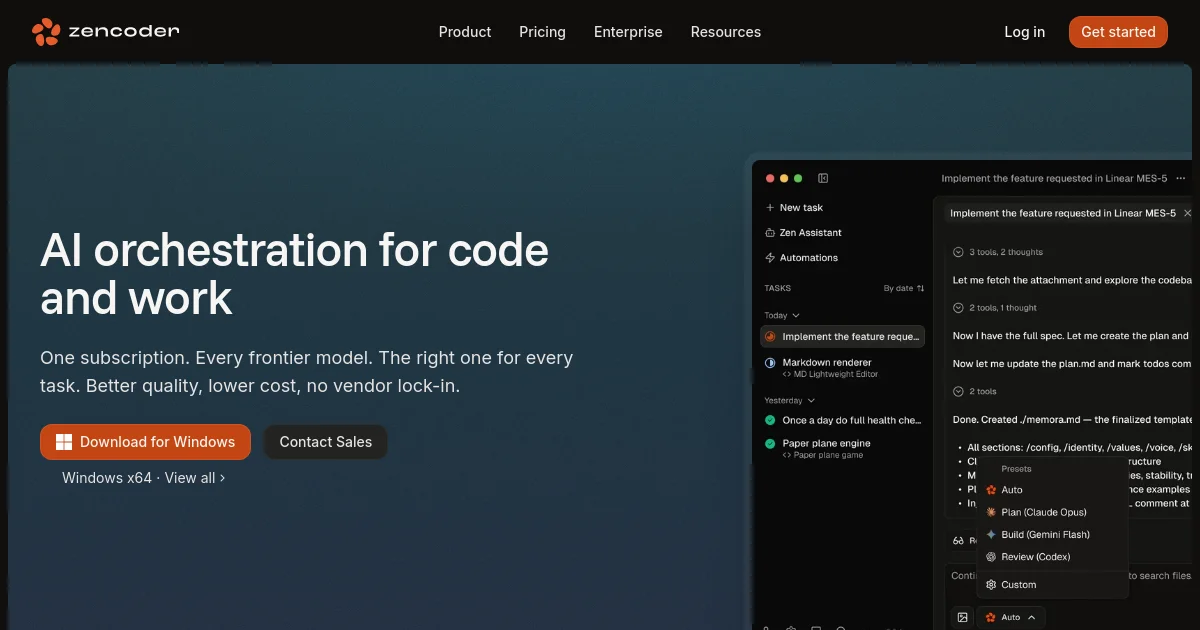Click the 'AI orchestration for code and work' heading
The width and height of the screenshot is (1200, 630).
[x=294, y=274]
